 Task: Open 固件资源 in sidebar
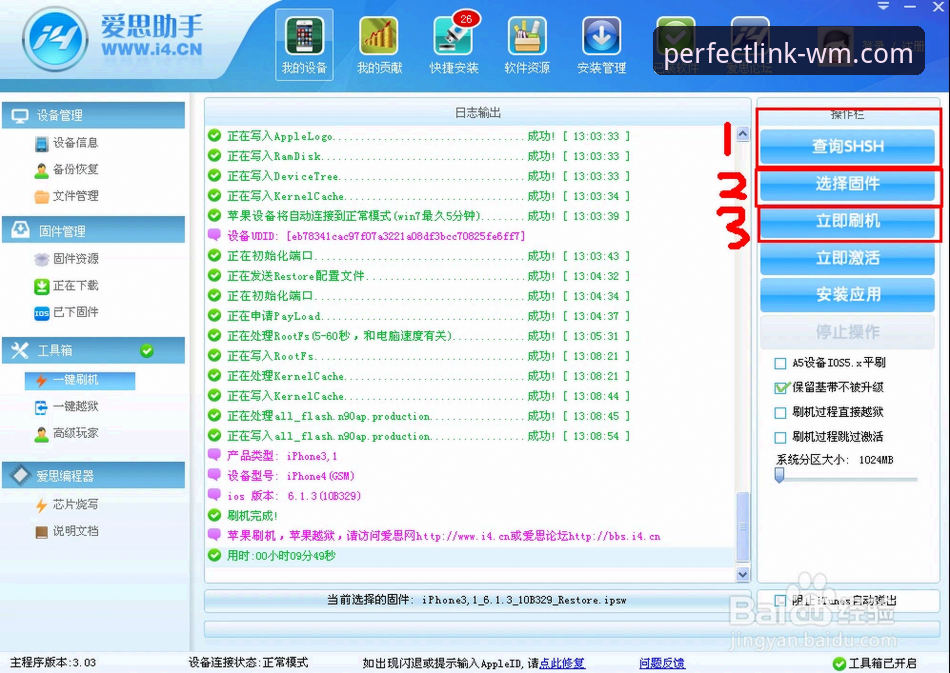[67, 259]
